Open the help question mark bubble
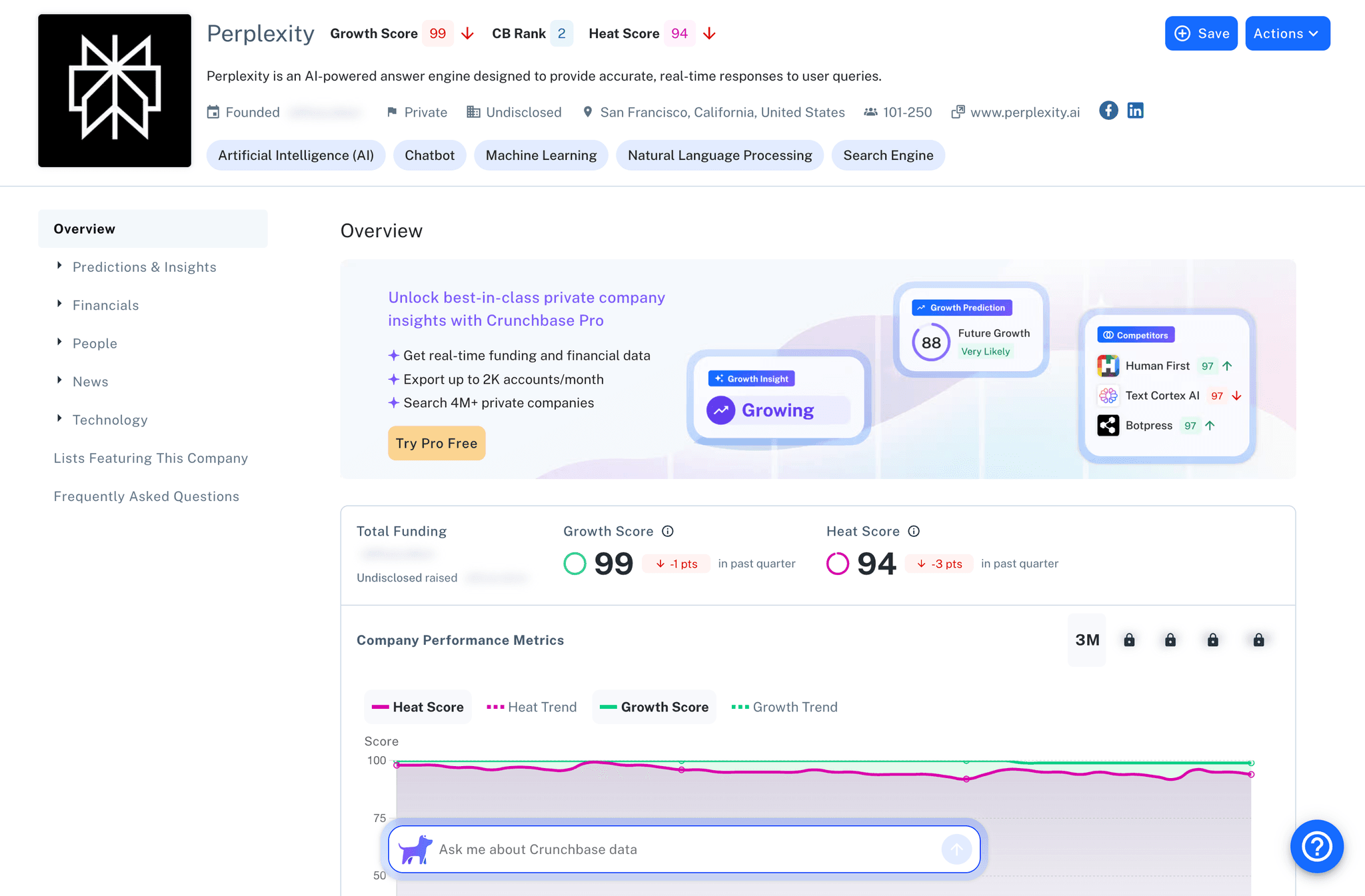Image resolution: width=1365 pixels, height=896 pixels. click(x=1316, y=846)
